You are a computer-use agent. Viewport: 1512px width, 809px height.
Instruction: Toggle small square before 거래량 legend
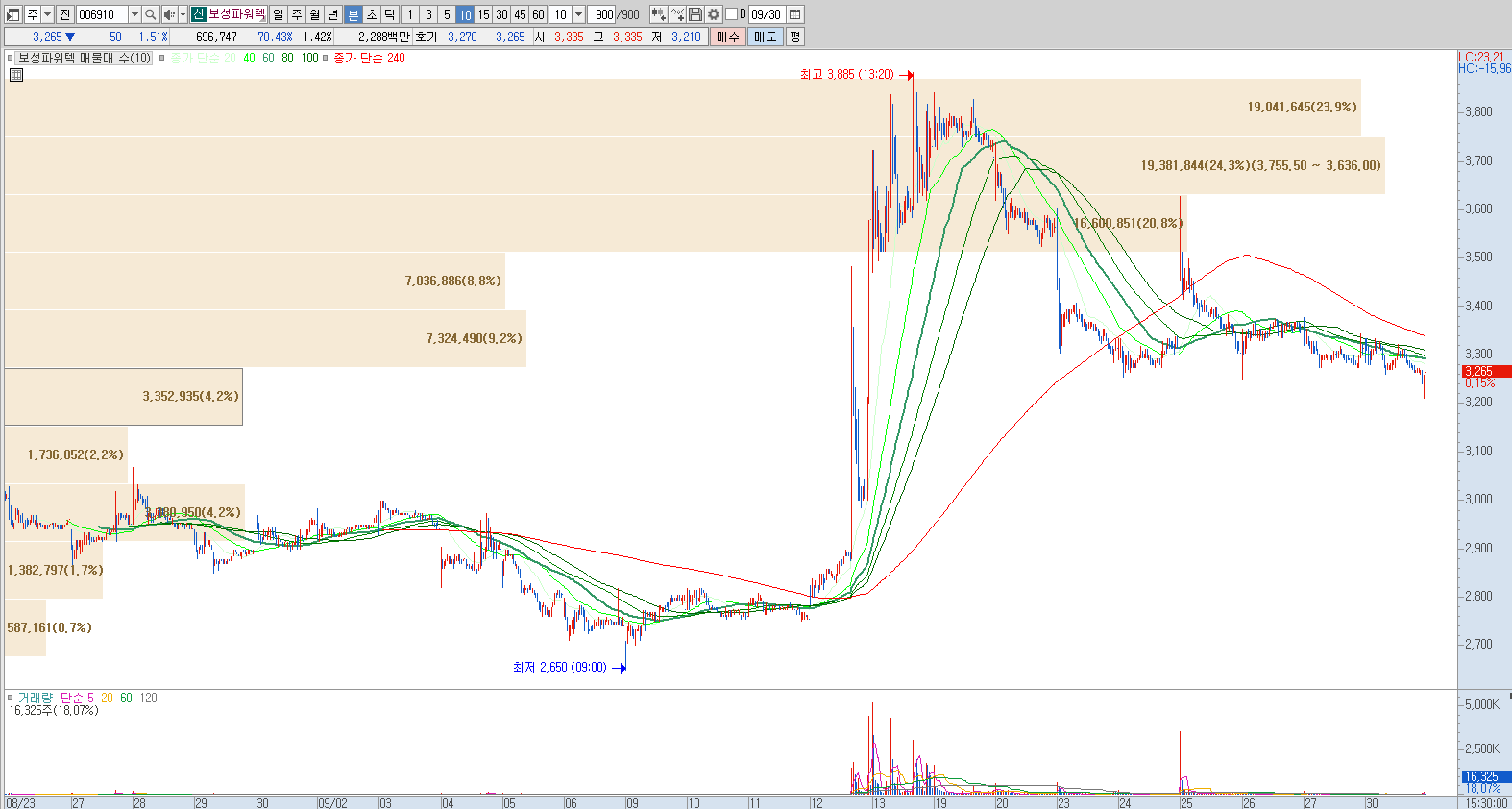point(11,698)
